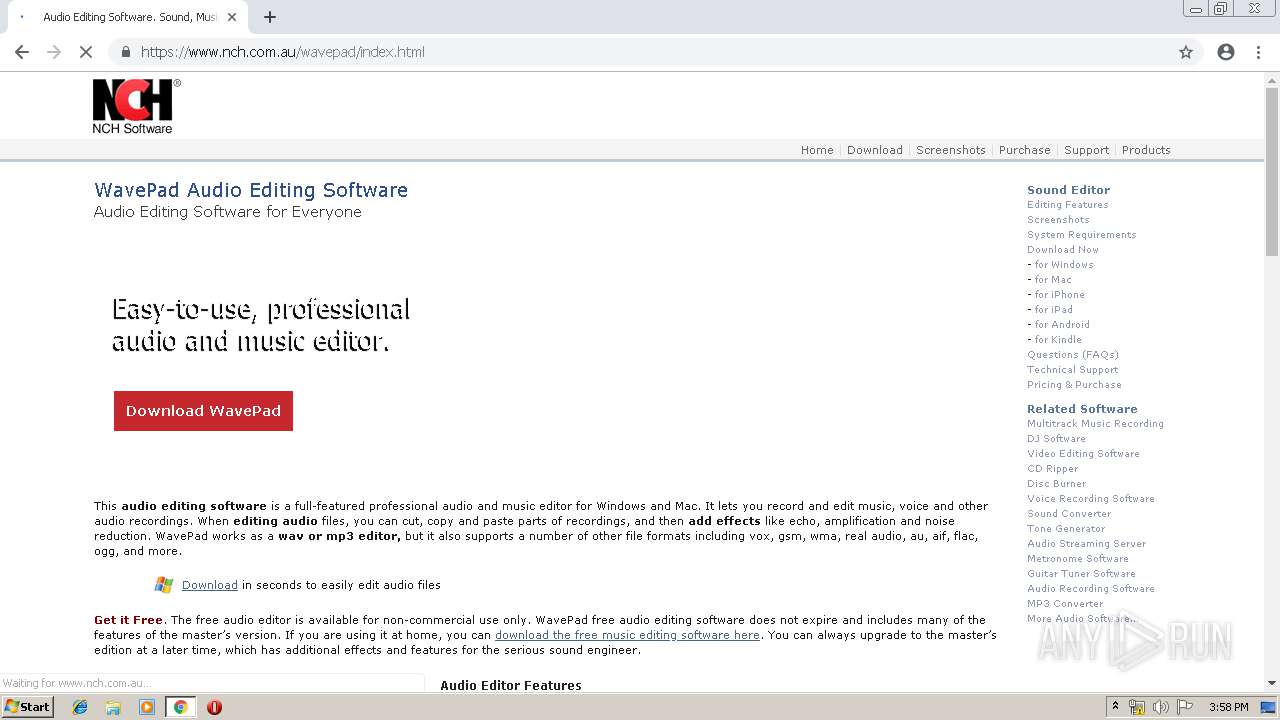Stop loading the page

pyautogui.click(x=86, y=52)
